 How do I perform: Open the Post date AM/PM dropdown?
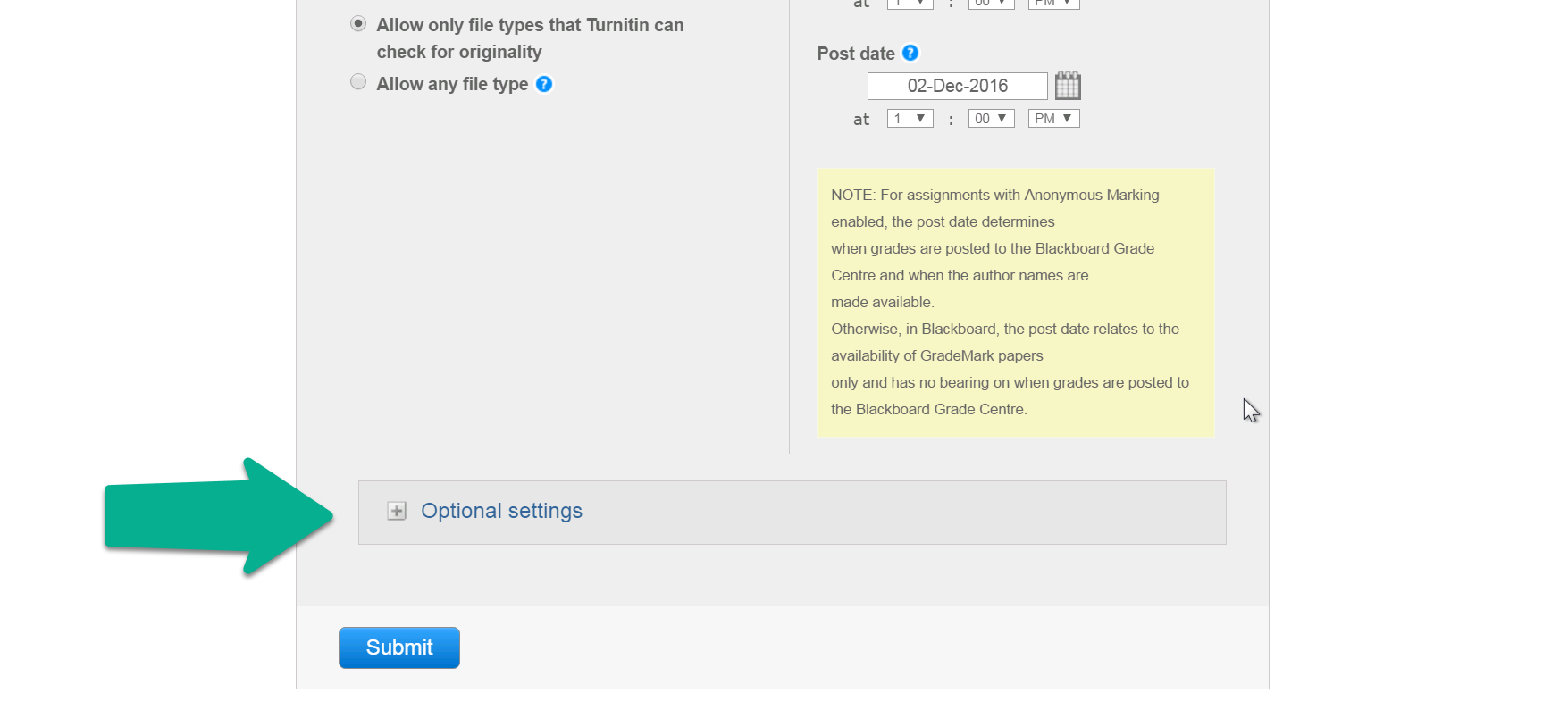tap(1054, 119)
